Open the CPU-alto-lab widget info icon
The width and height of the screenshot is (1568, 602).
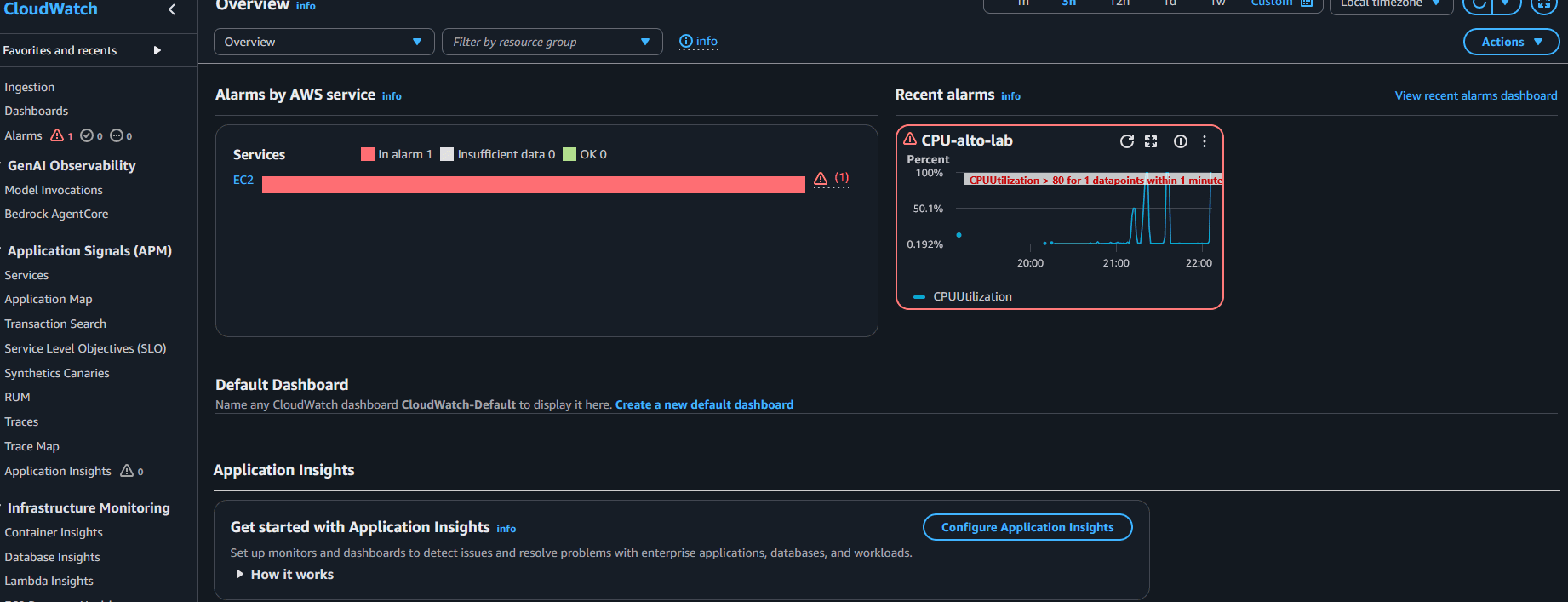tap(1181, 141)
